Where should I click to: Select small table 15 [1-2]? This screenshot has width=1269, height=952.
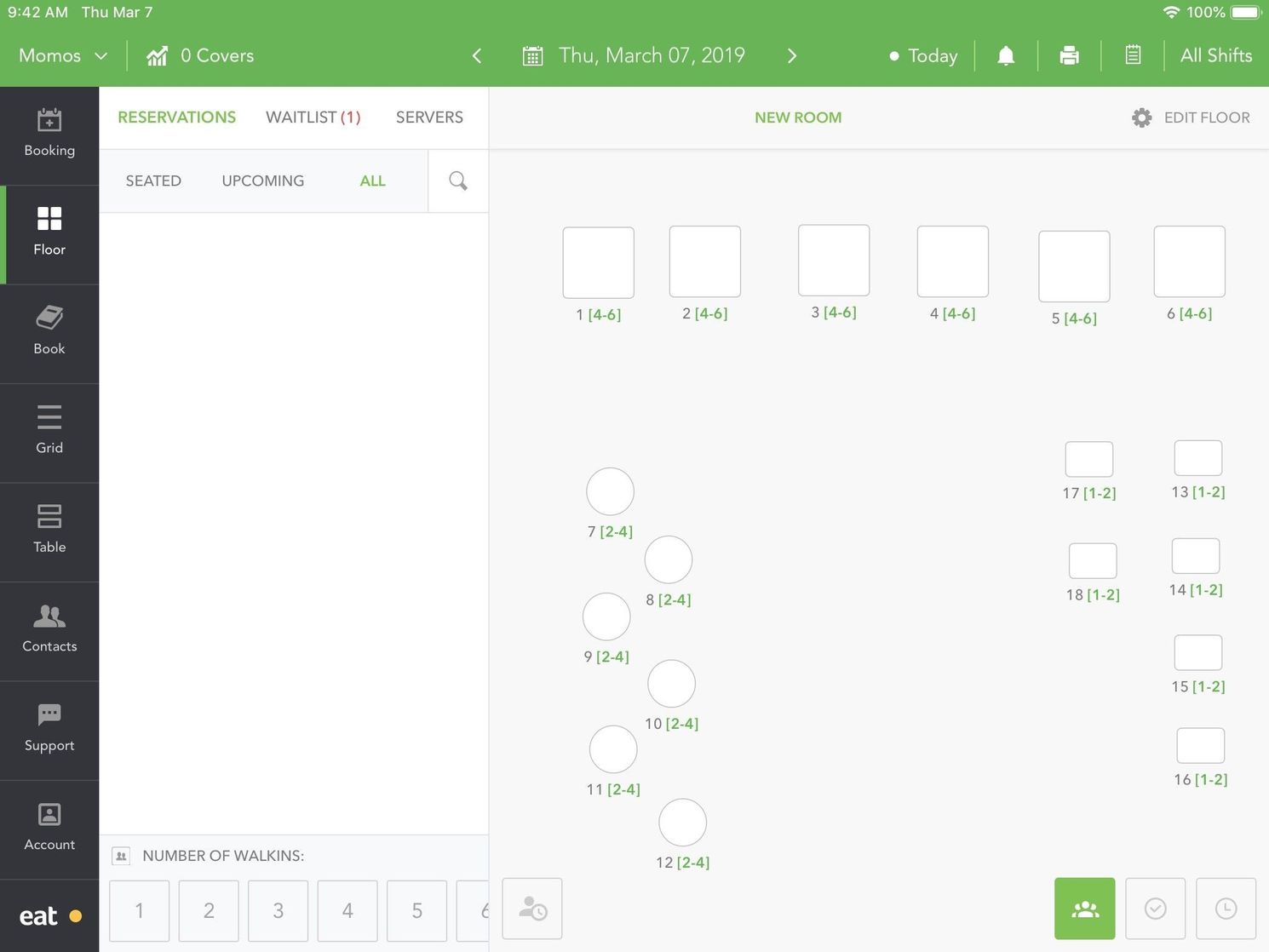[1198, 652]
